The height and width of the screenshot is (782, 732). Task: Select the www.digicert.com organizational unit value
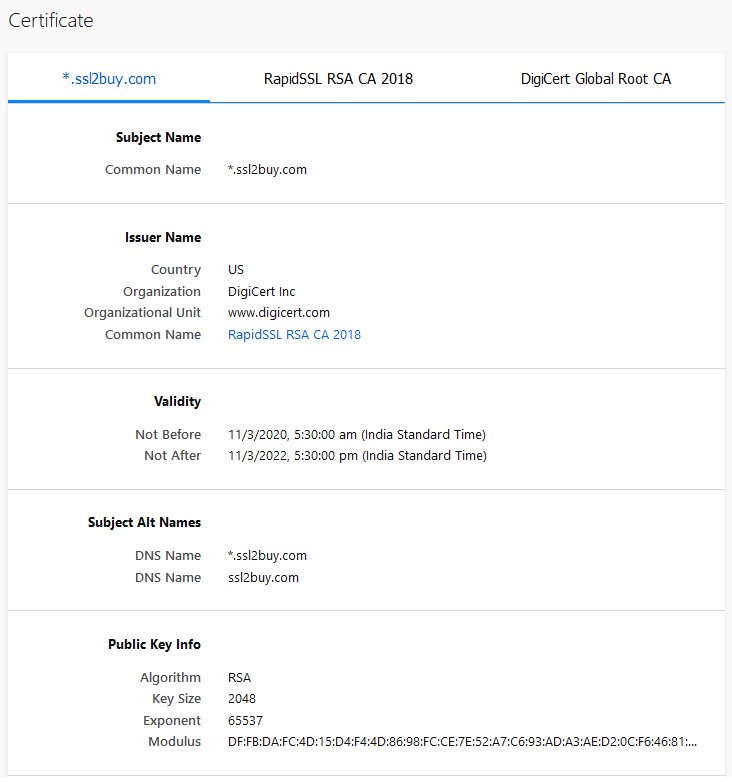point(279,313)
